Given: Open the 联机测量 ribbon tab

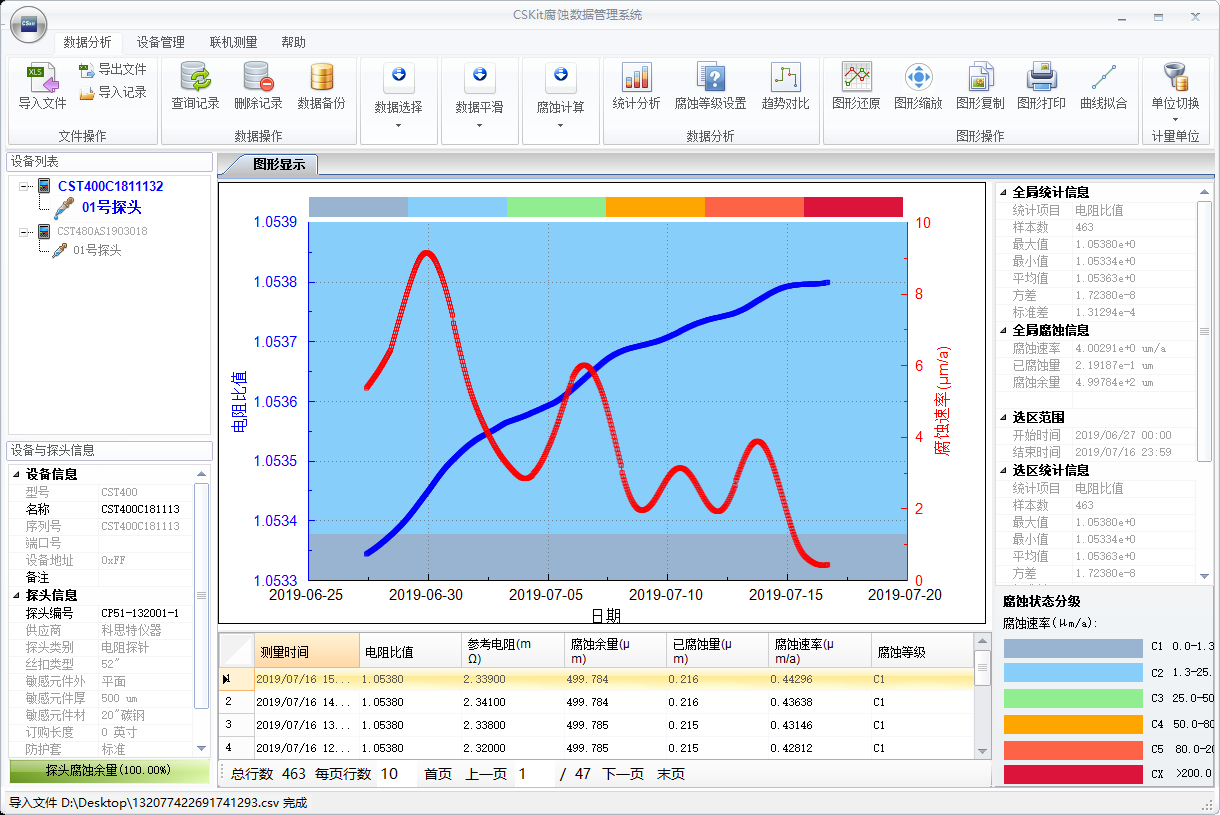Looking at the screenshot, I should point(233,42).
